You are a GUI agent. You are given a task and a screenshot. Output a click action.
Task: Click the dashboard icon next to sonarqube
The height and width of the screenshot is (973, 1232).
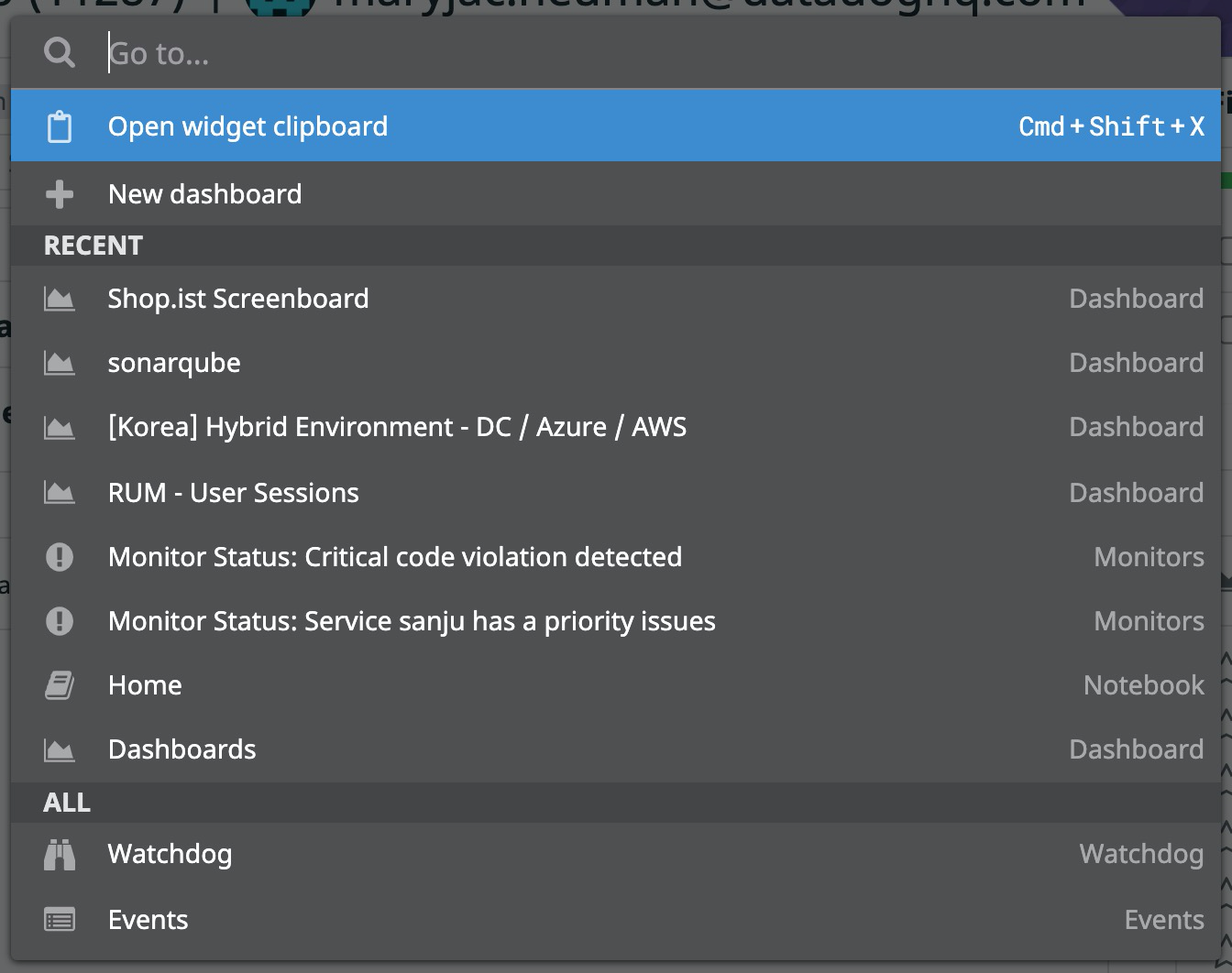pos(59,362)
